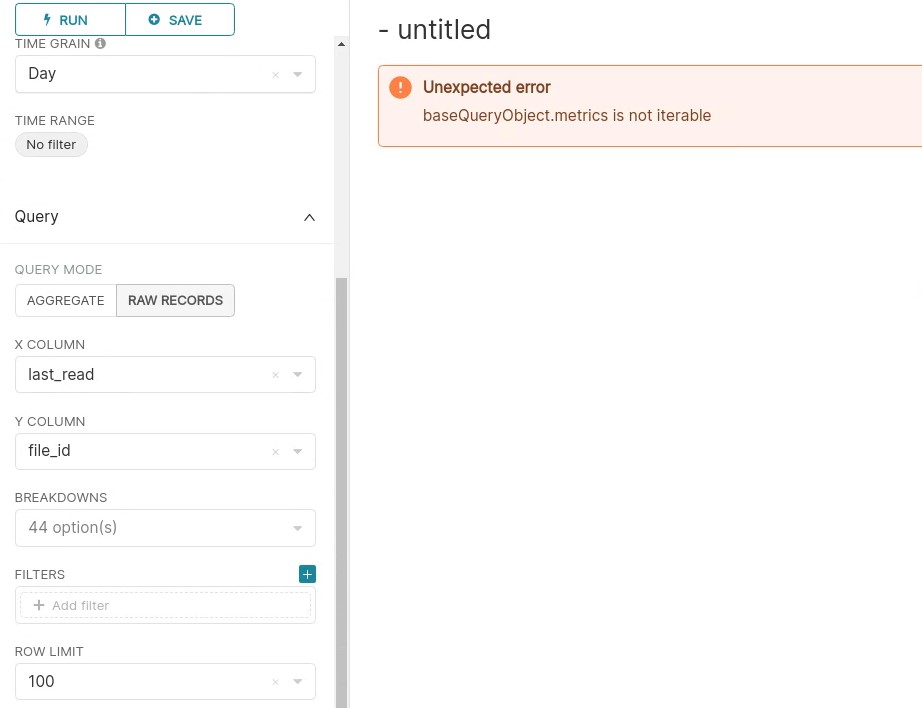The height and width of the screenshot is (708, 922).
Task: Open the file_id Y COLUMN dropdown
Action: pyautogui.click(x=297, y=451)
